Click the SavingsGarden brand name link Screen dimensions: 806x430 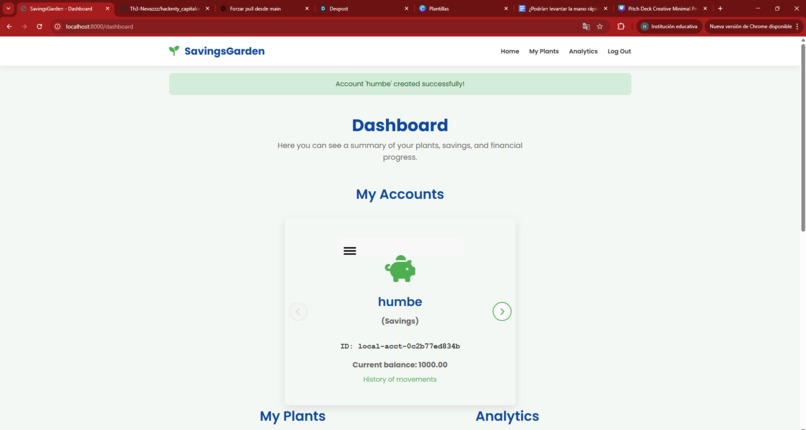pos(225,51)
